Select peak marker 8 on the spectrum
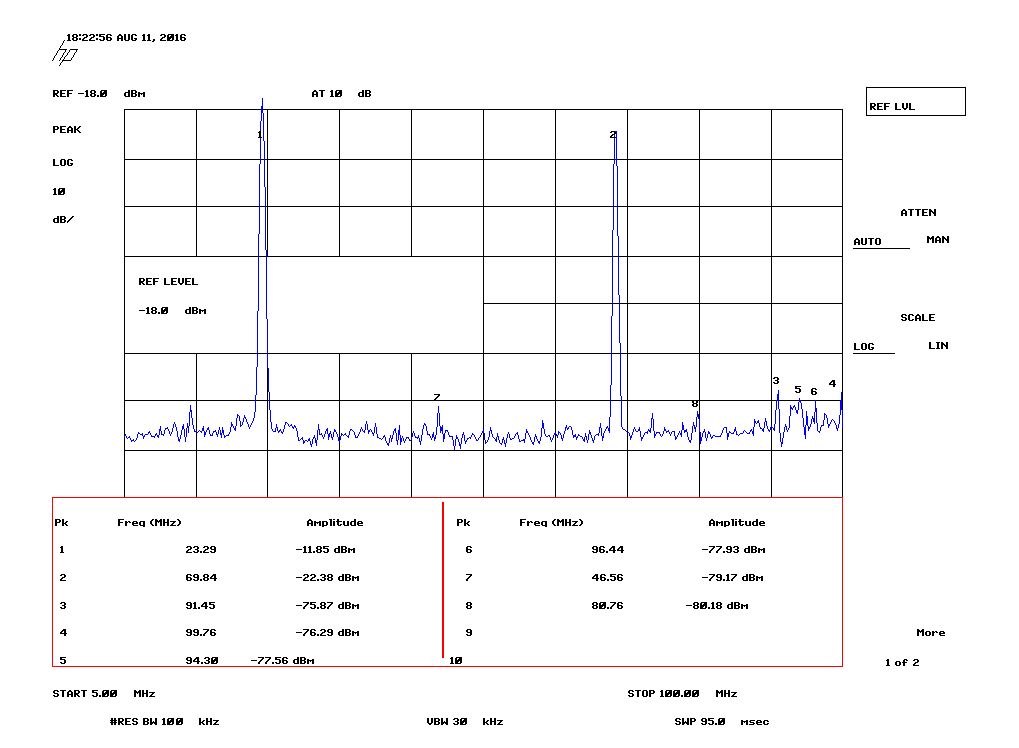 [695, 404]
